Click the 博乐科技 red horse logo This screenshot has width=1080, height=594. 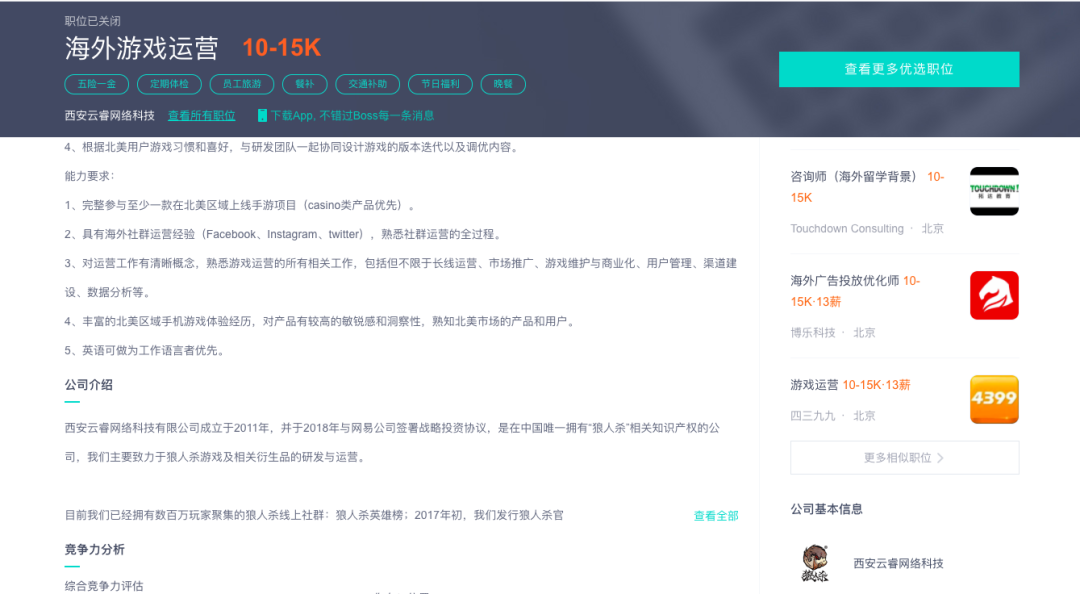994,296
